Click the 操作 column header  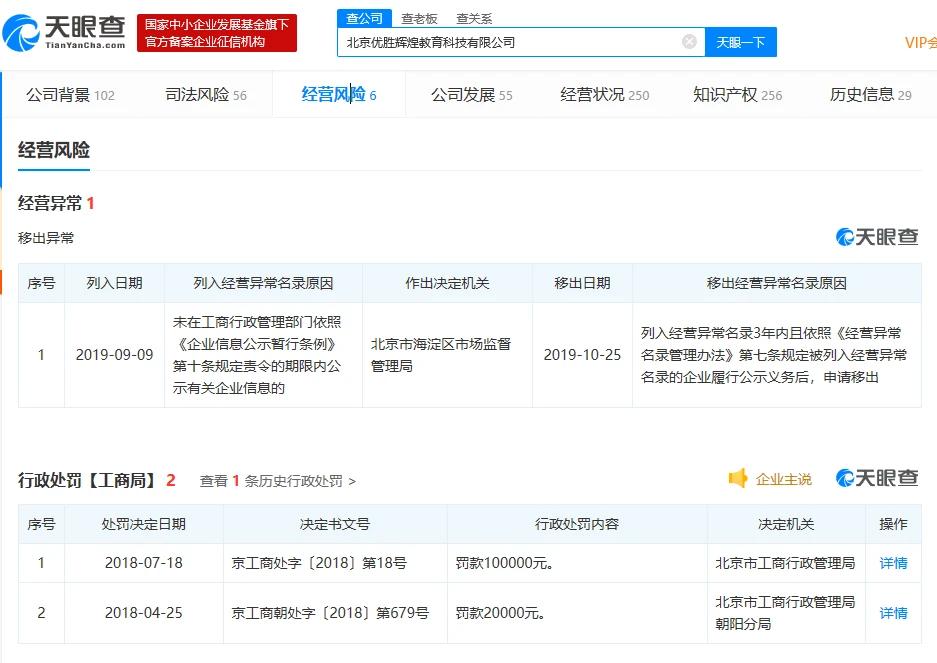coord(893,524)
